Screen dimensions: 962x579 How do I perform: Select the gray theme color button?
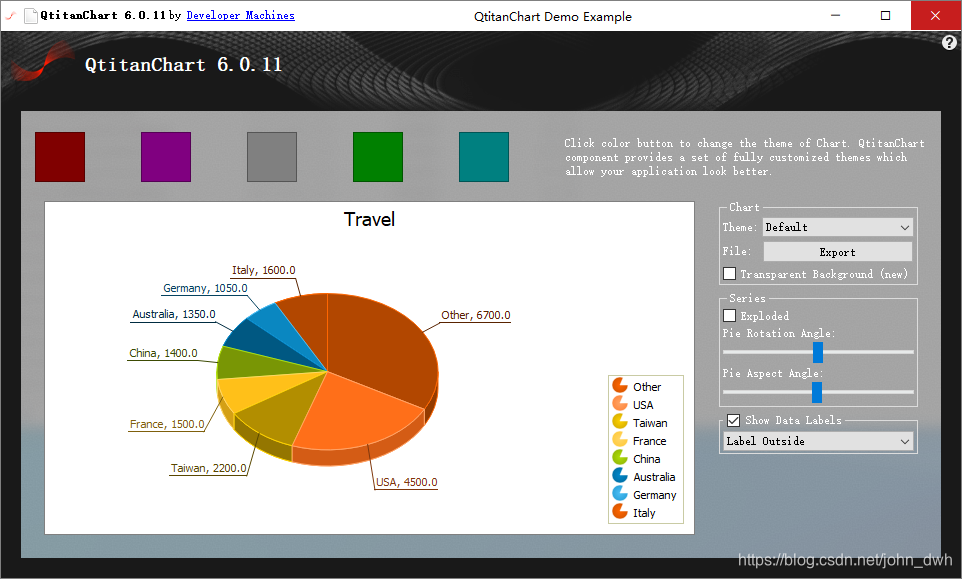point(272,157)
